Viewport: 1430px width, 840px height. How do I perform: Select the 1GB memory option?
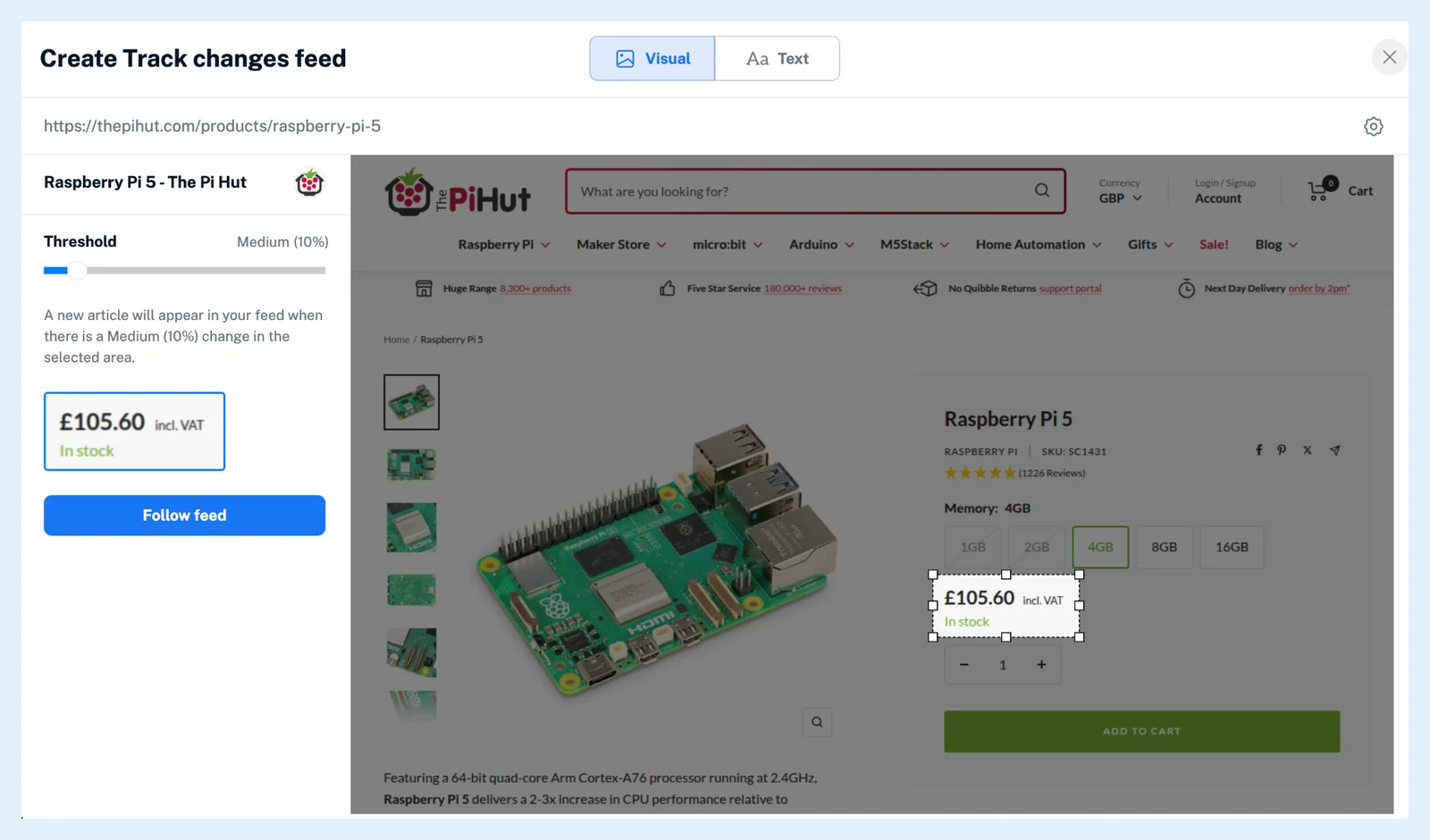(x=973, y=547)
